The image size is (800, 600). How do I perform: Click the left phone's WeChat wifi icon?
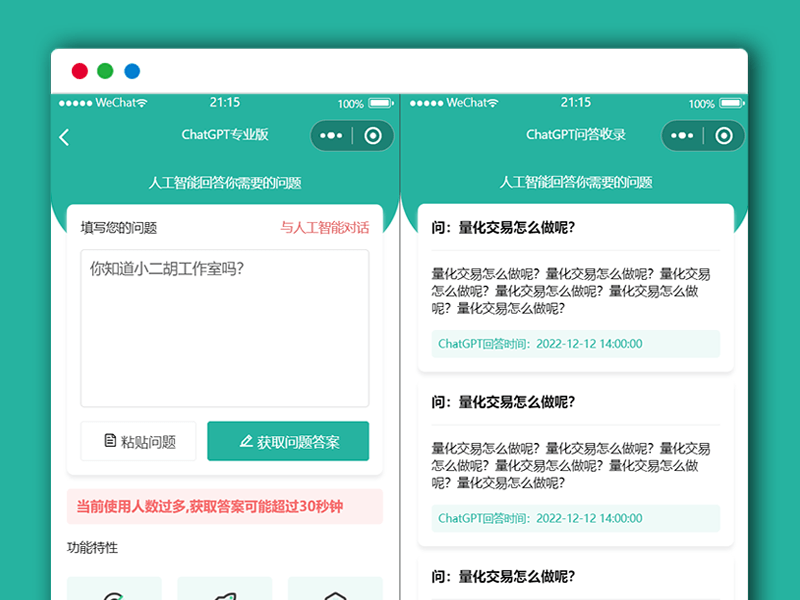(x=142, y=103)
